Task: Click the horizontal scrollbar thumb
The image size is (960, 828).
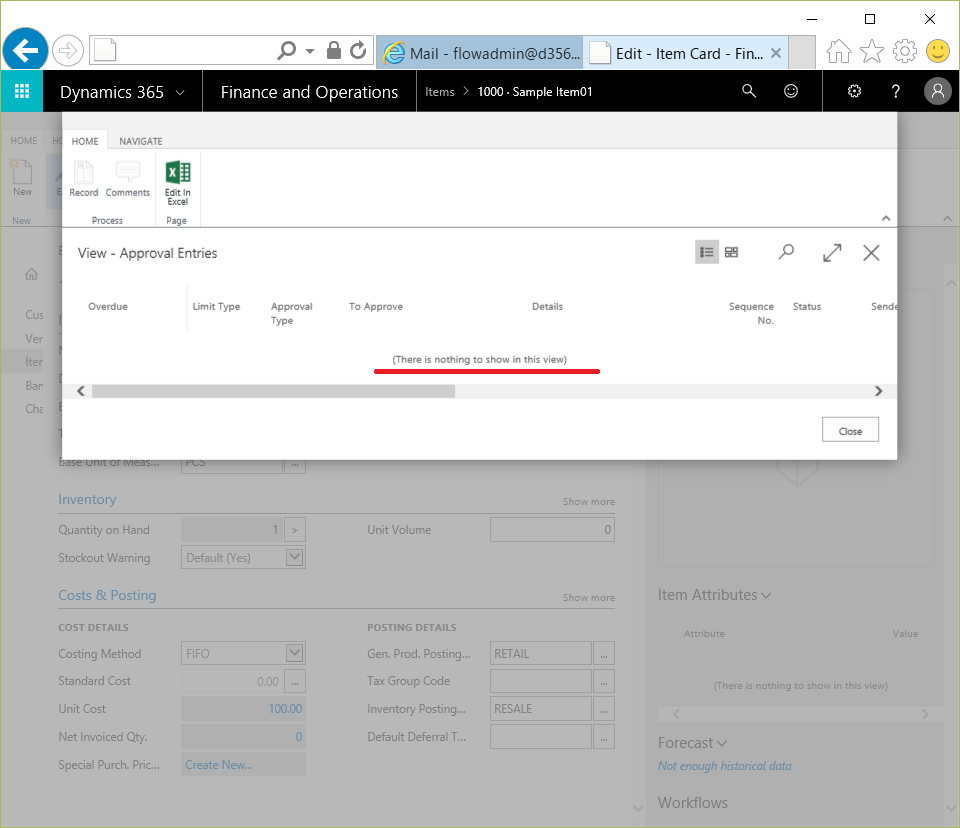Action: pos(273,391)
